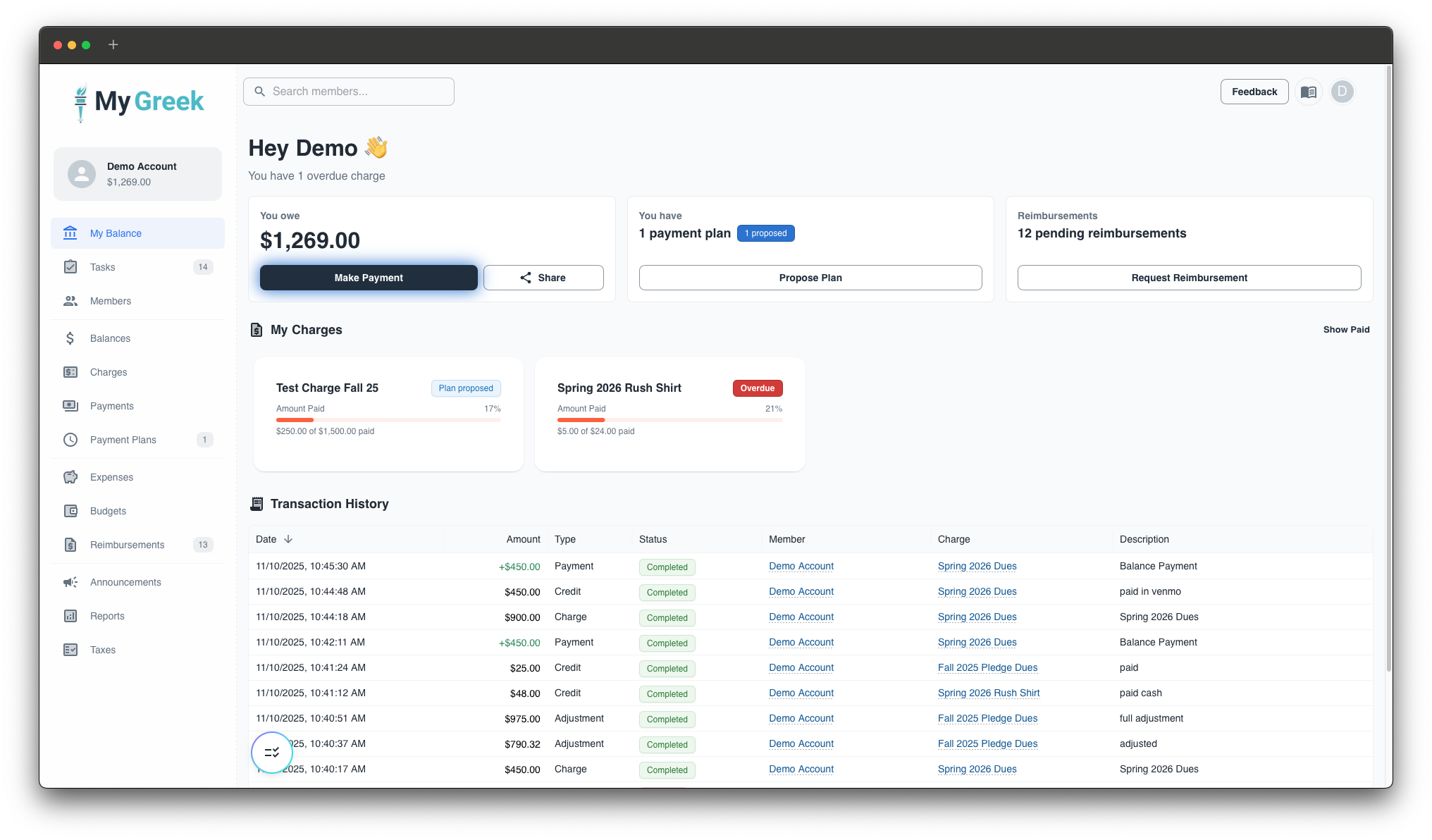Click the Request Reimbursement button
Image resolution: width=1432 pixels, height=840 pixels.
point(1189,278)
